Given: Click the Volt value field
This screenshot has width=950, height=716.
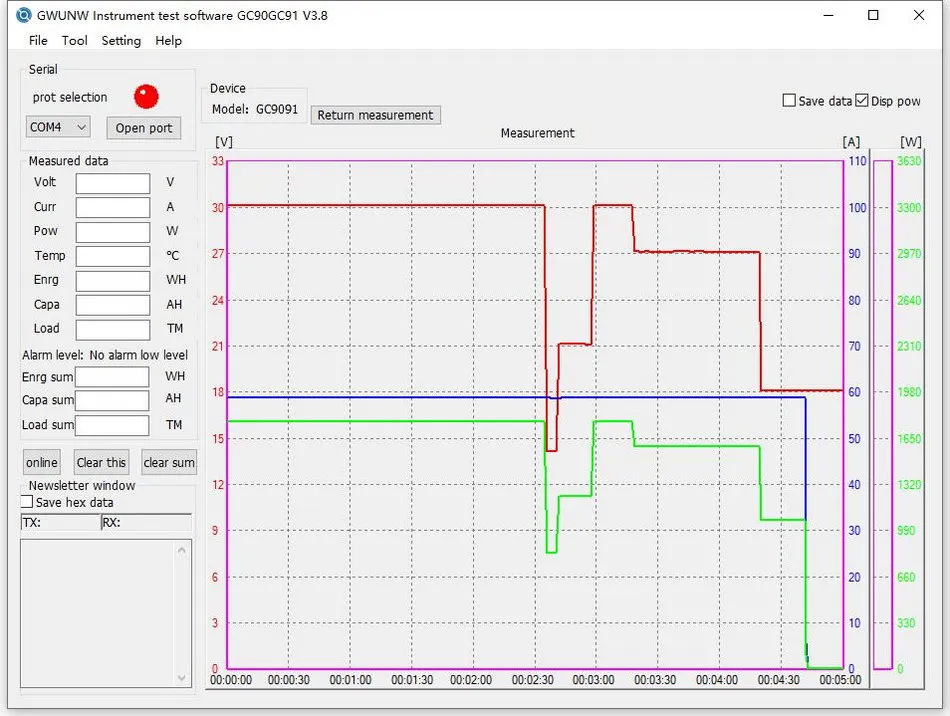Looking at the screenshot, I should tap(113, 183).
